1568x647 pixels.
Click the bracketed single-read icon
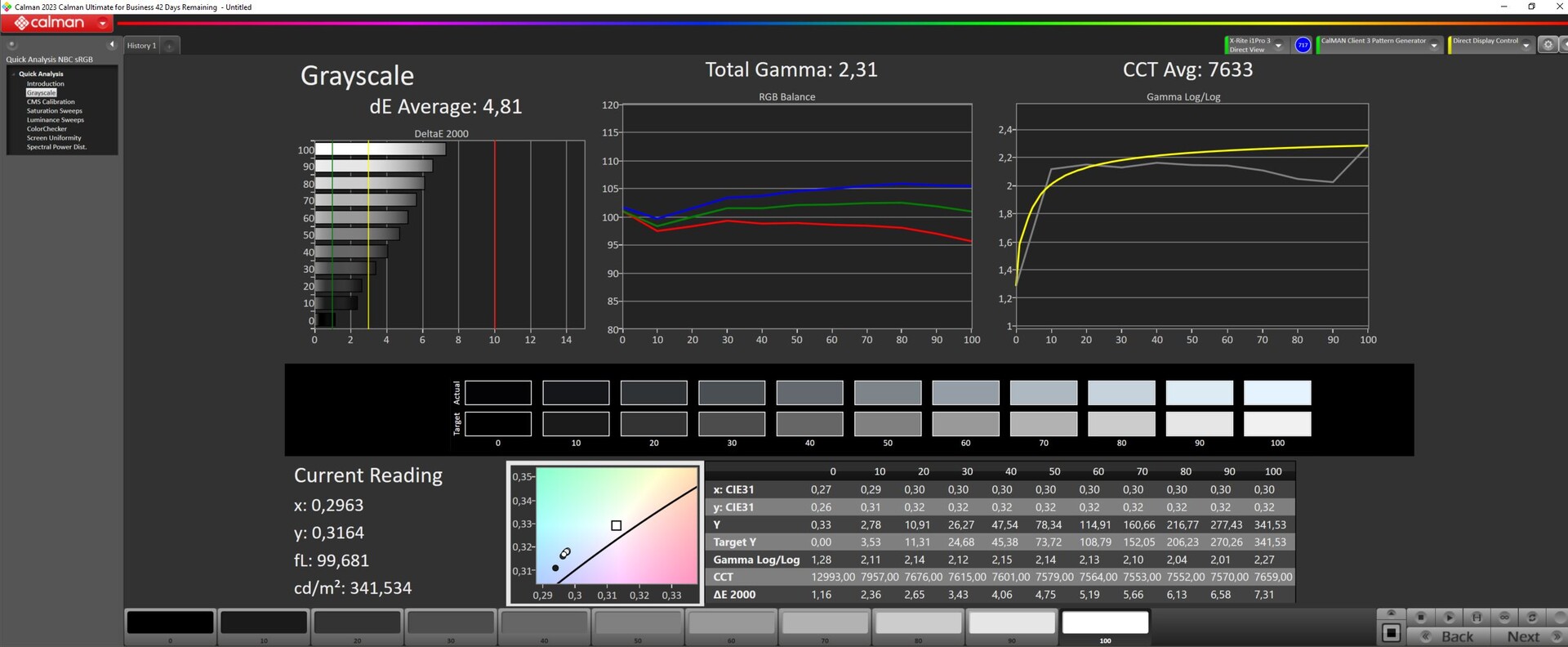1477,617
